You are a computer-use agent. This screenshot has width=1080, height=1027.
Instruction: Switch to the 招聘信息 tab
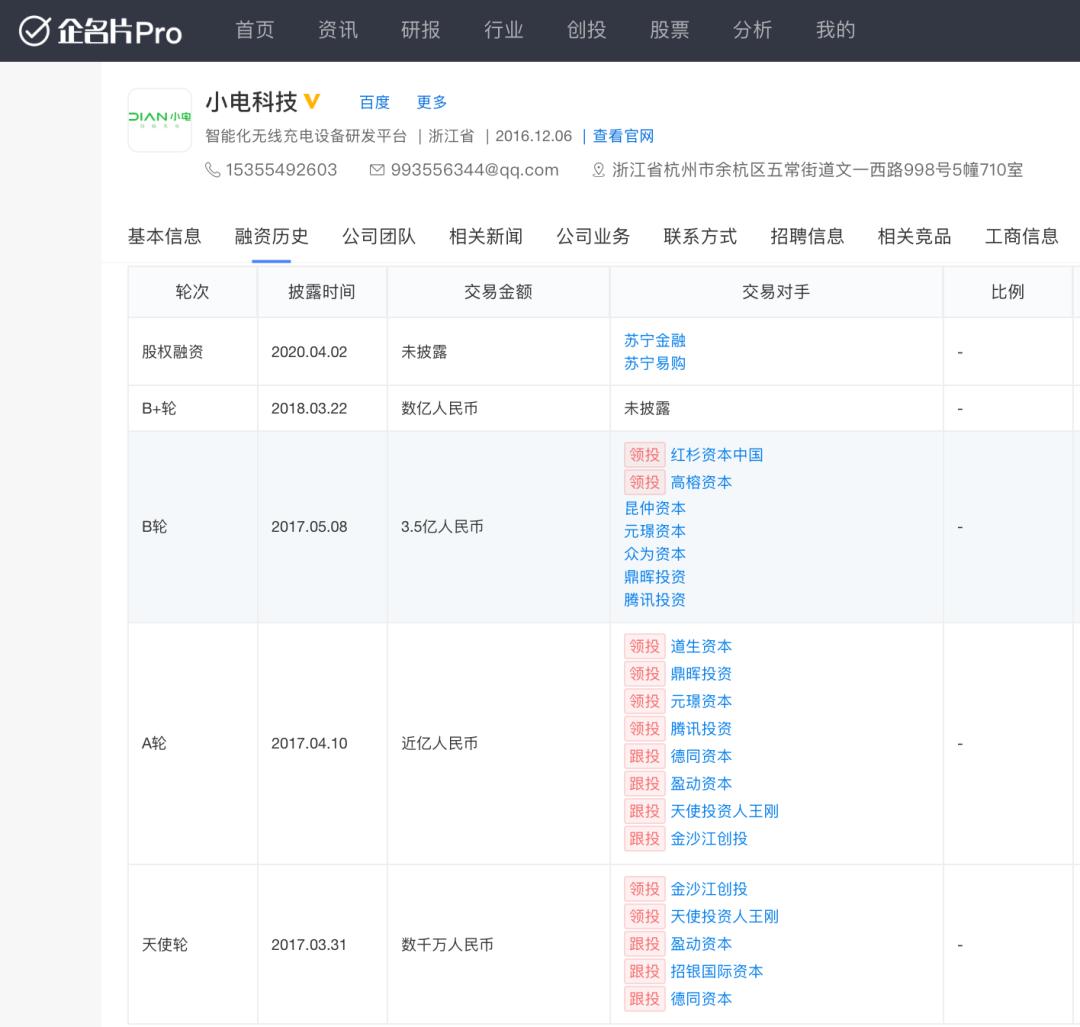pos(807,236)
